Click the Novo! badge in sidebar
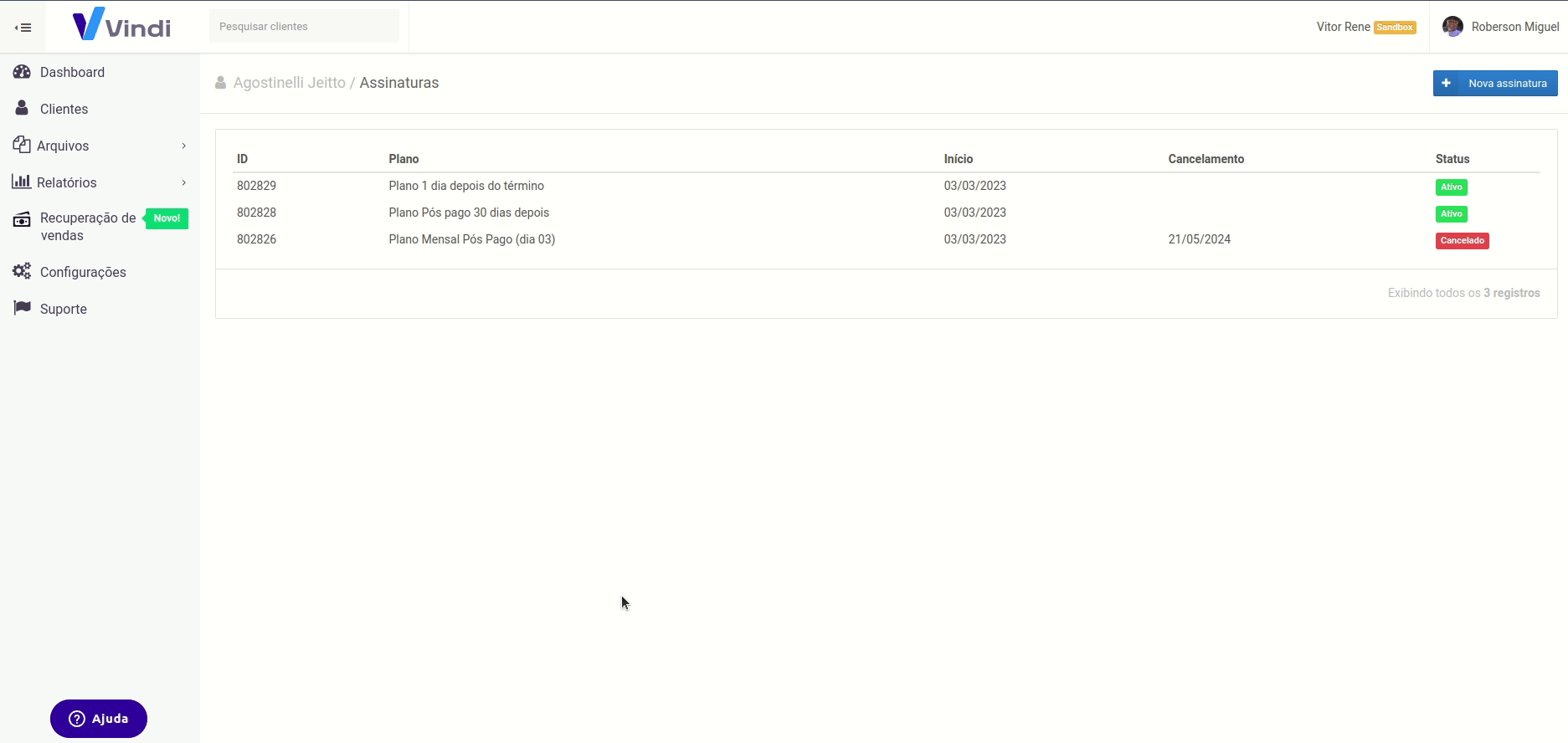1568x743 pixels. coord(167,218)
